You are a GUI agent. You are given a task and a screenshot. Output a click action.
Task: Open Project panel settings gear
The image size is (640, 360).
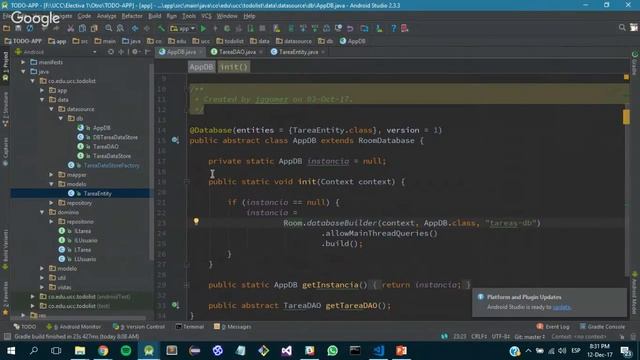(135, 52)
